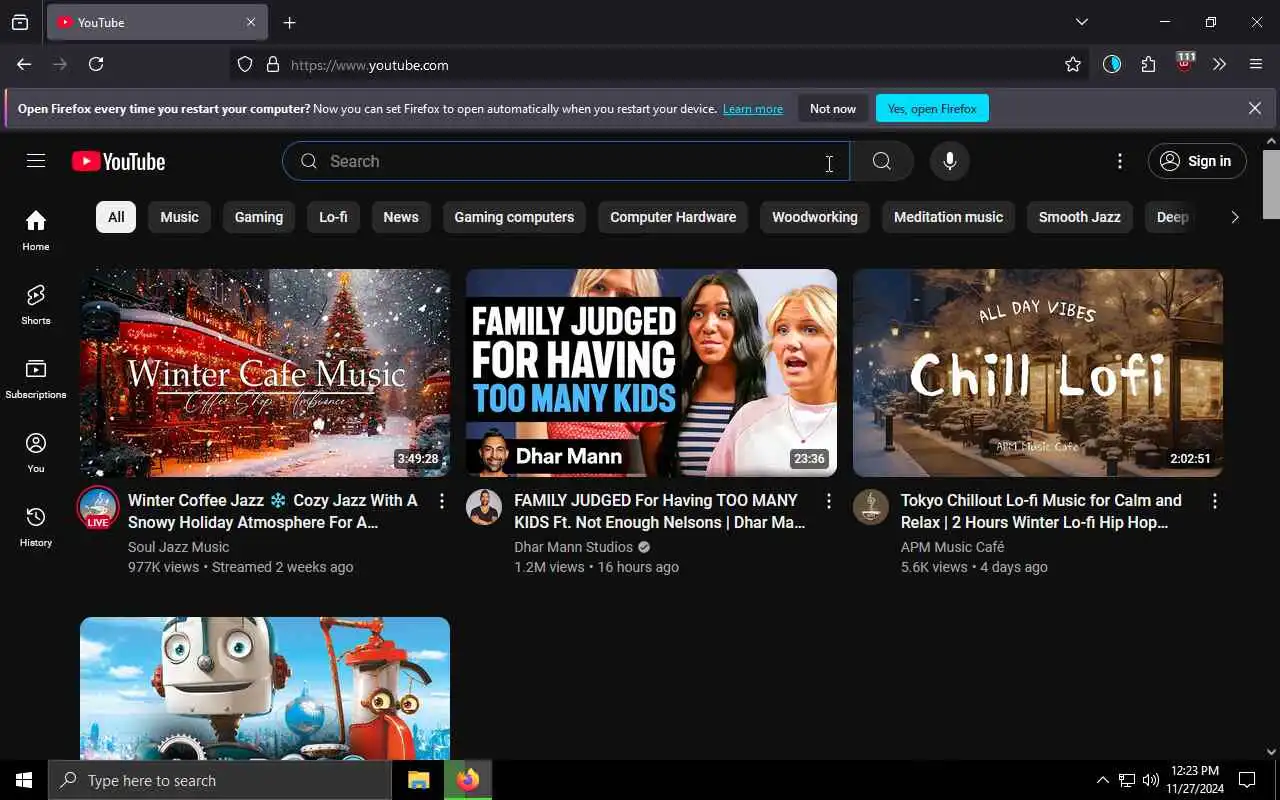The image size is (1280, 800).
Task: Dismiss the Firefox notification bar
Action: (1255, 108)
